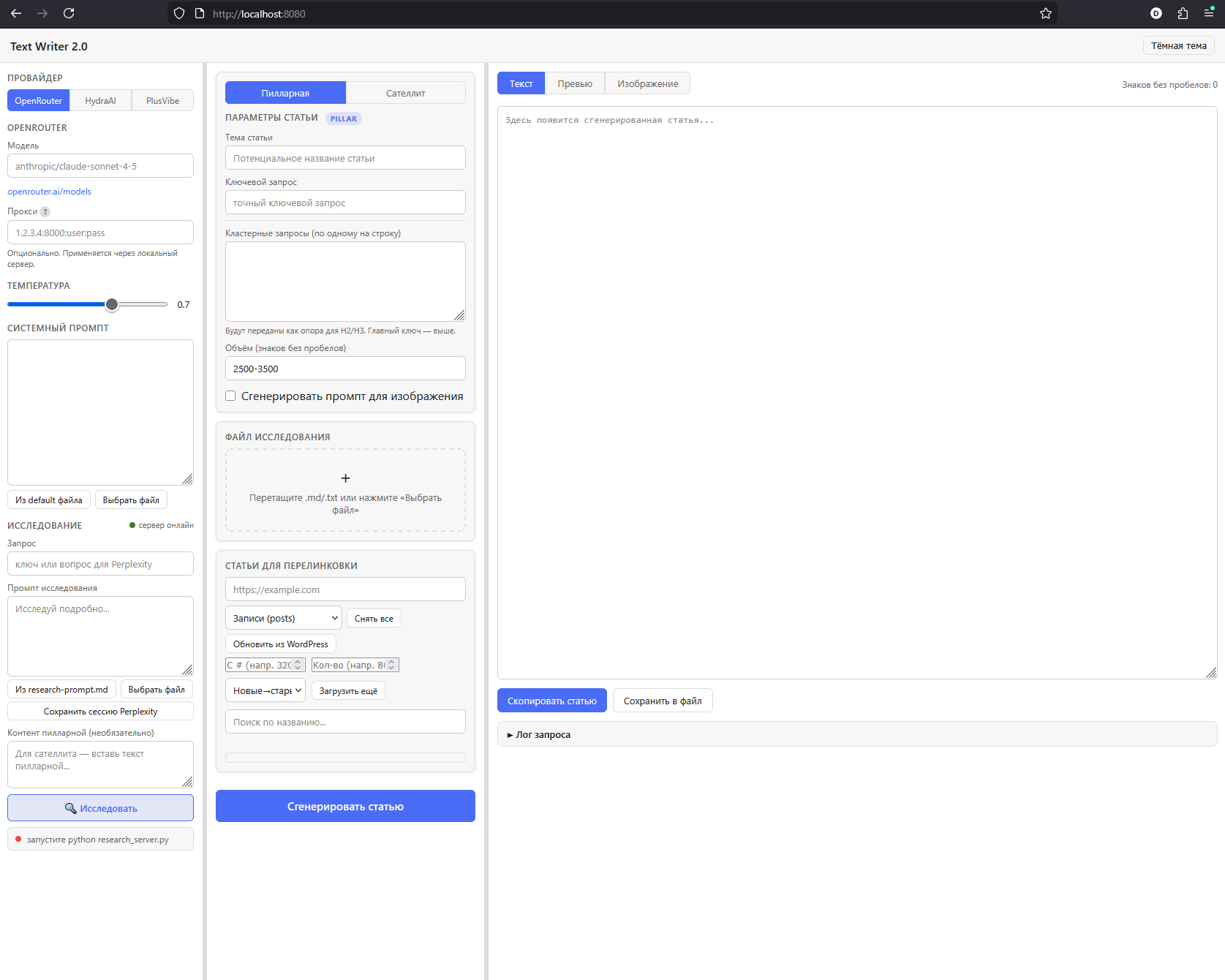Click the browser address bar URL
Screen dimensions: 1225x980
click(x=259, y=14)
